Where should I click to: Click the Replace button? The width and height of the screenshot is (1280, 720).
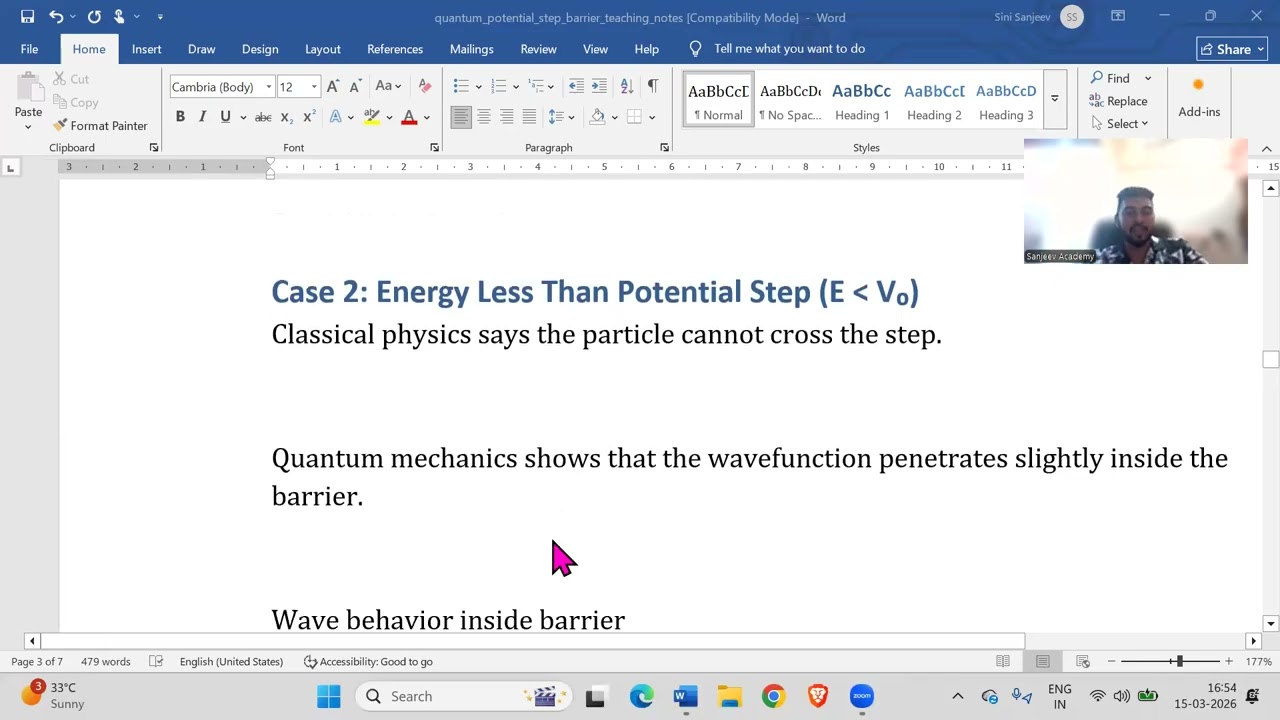(x=1118, y=101)
